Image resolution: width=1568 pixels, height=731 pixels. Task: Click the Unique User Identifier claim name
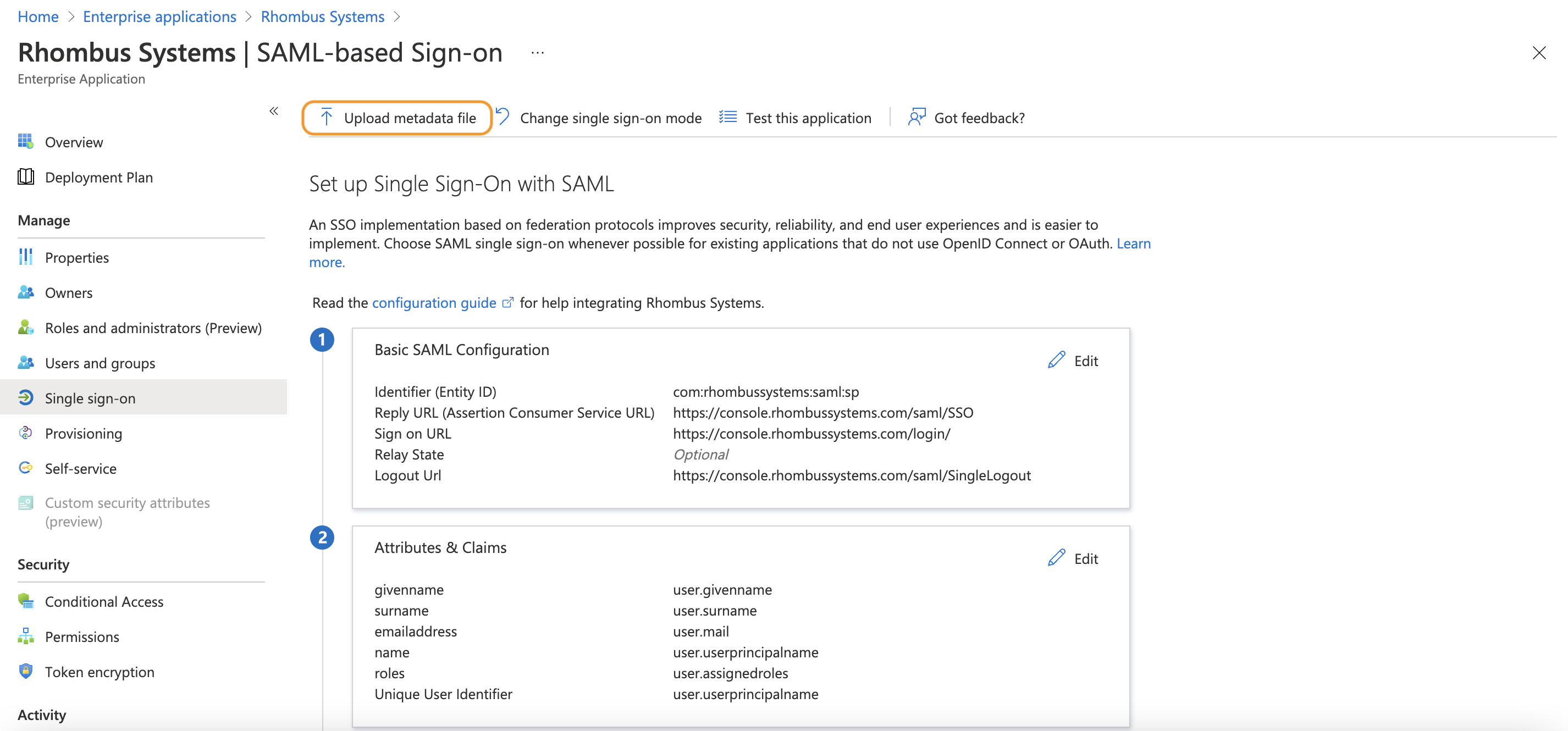pos(443,694)
